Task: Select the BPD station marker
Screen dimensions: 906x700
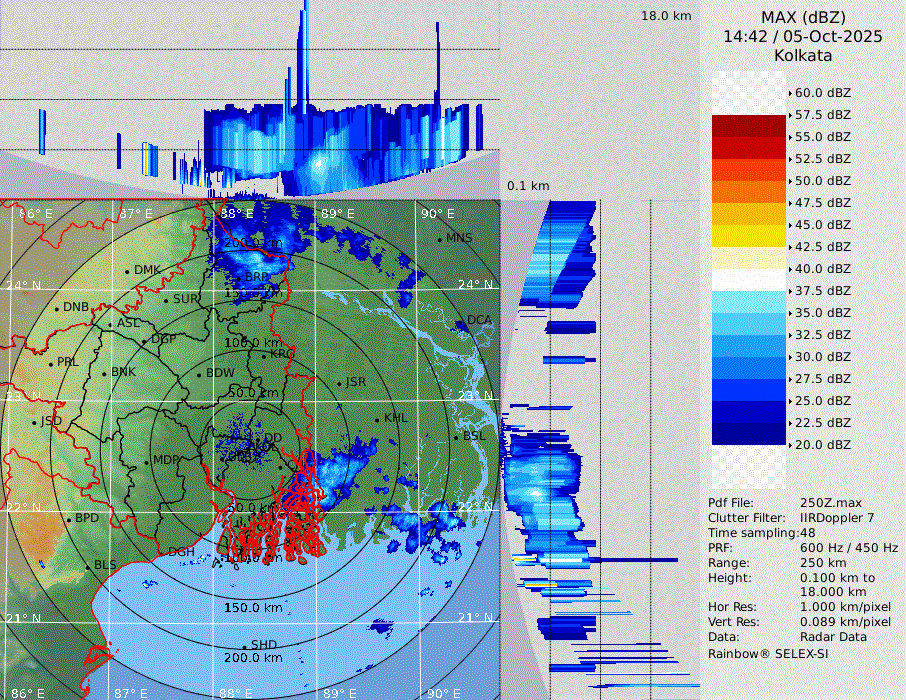Action: pos(69,520)
